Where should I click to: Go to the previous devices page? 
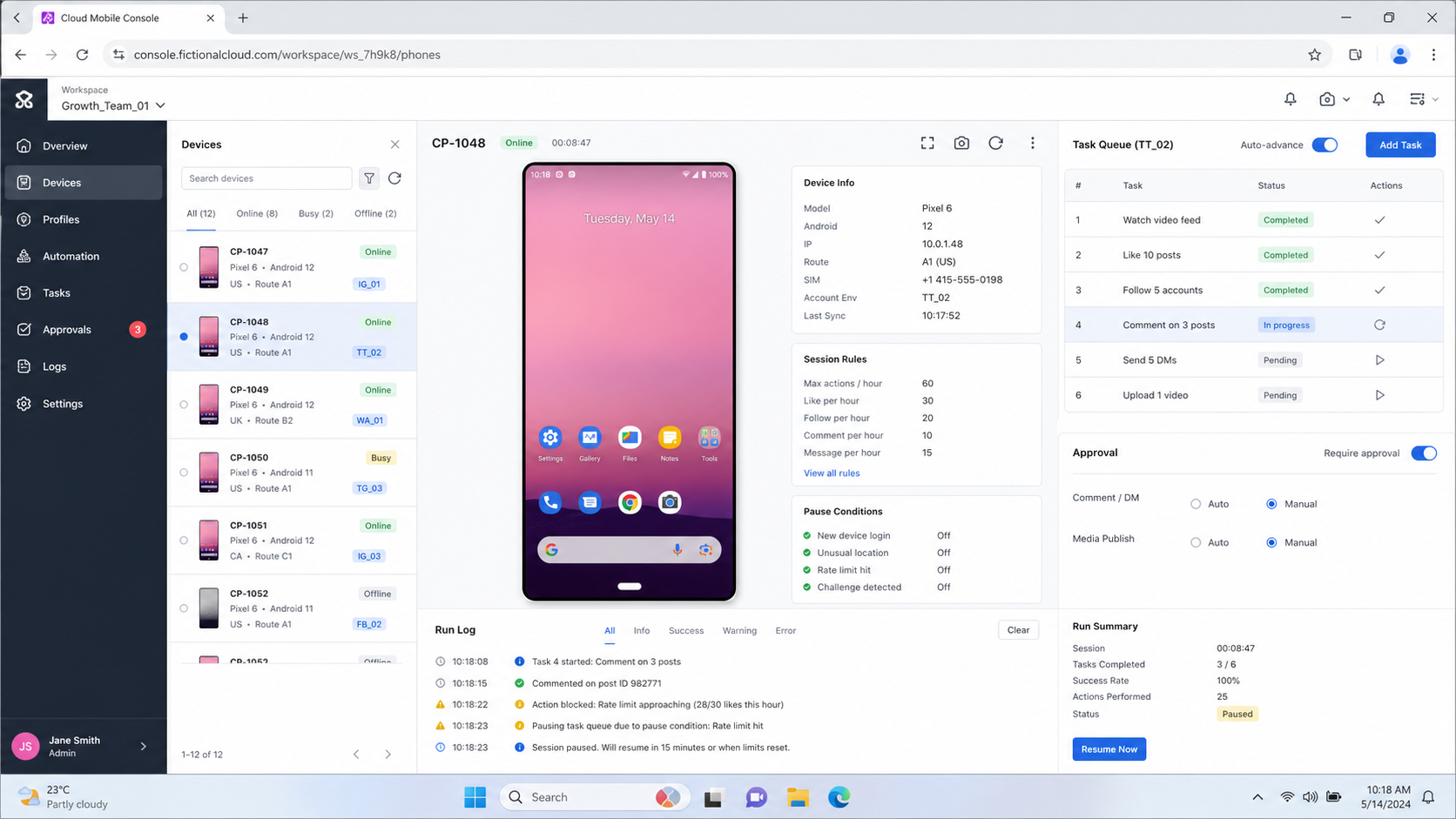click(356, 755)
